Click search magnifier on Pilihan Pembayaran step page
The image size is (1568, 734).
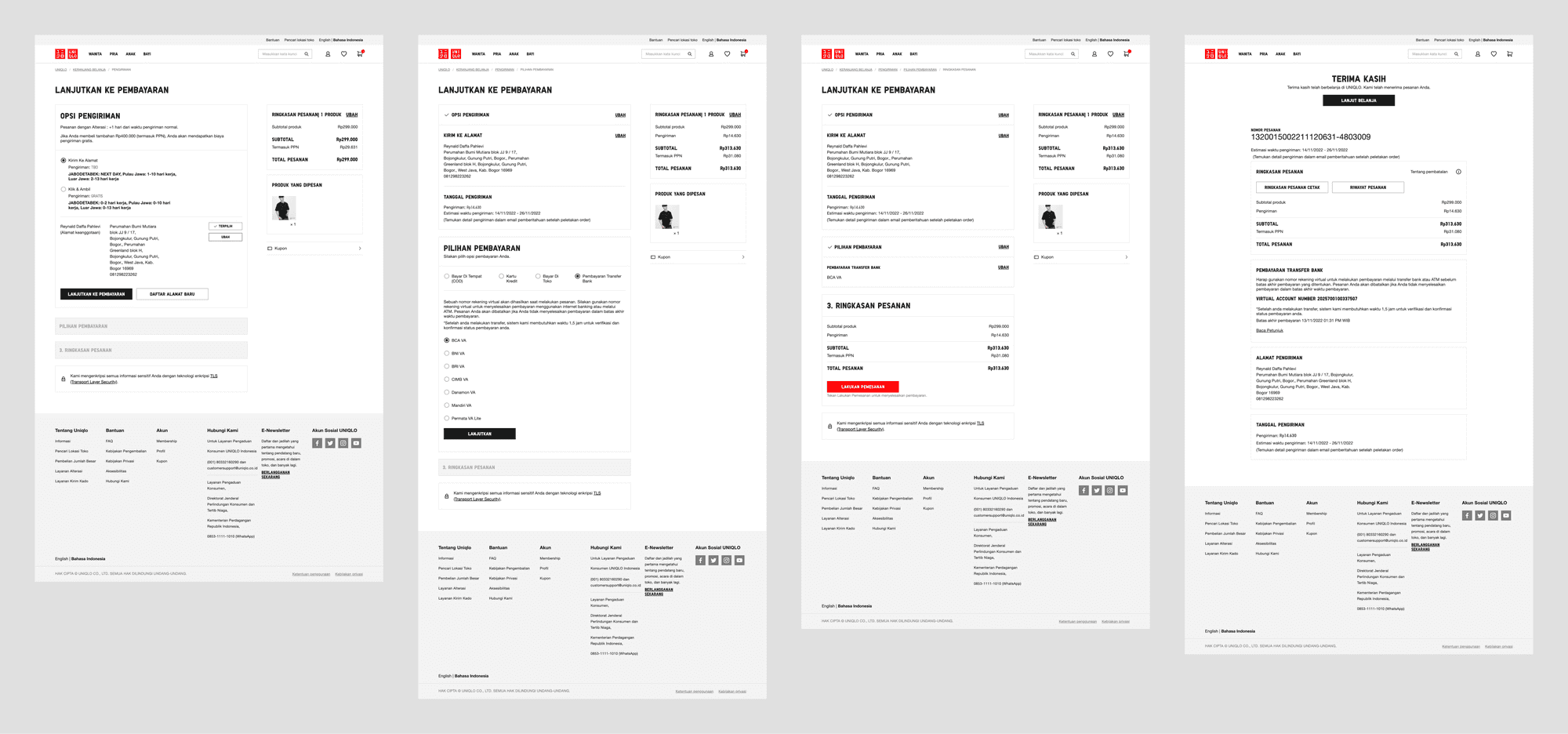pos(690,54)
